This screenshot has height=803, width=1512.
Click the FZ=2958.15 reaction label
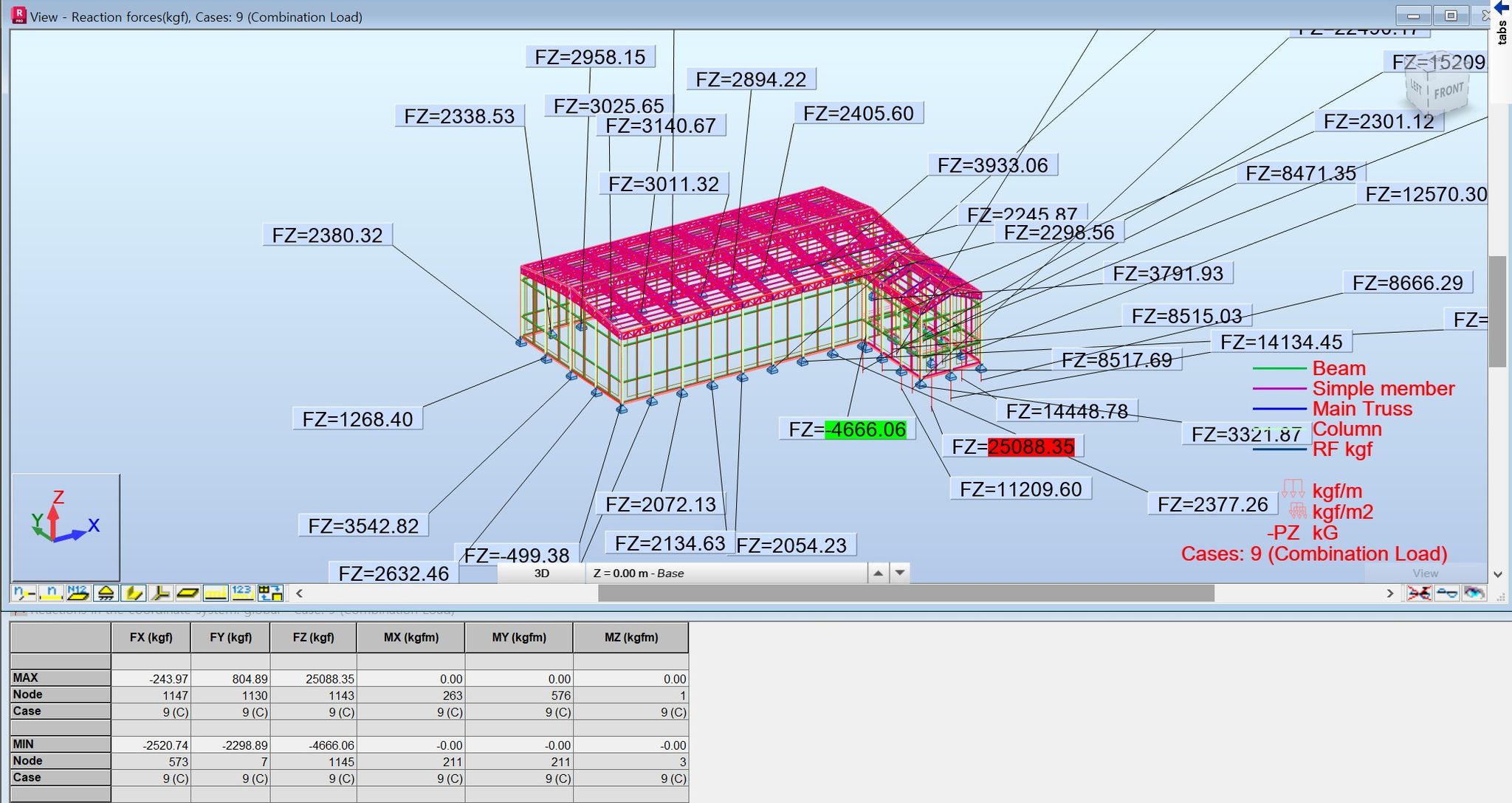[x=590, y=57]
